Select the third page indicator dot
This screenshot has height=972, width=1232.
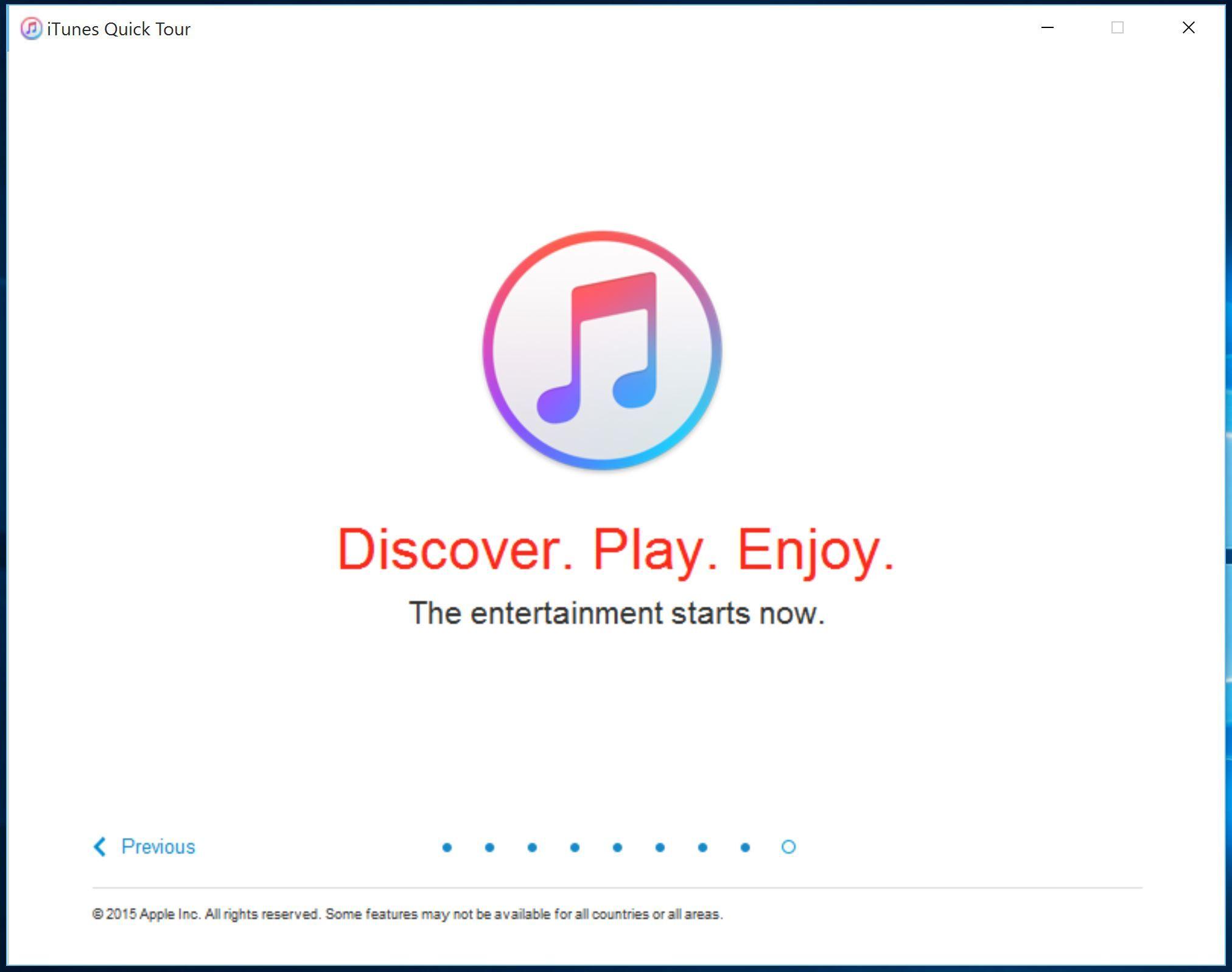point(532,847)
